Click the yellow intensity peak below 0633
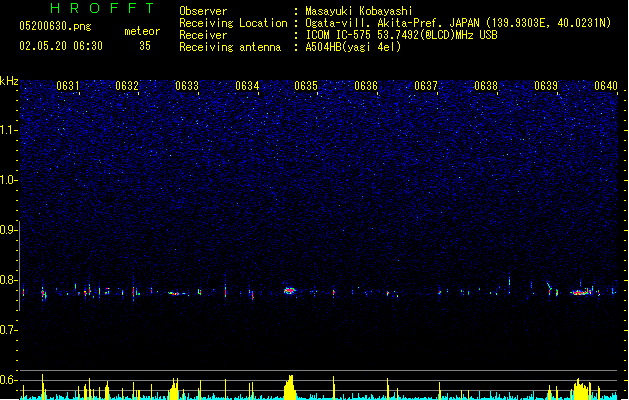The height and width of the screenshot is (400, 629). (174, 388)
